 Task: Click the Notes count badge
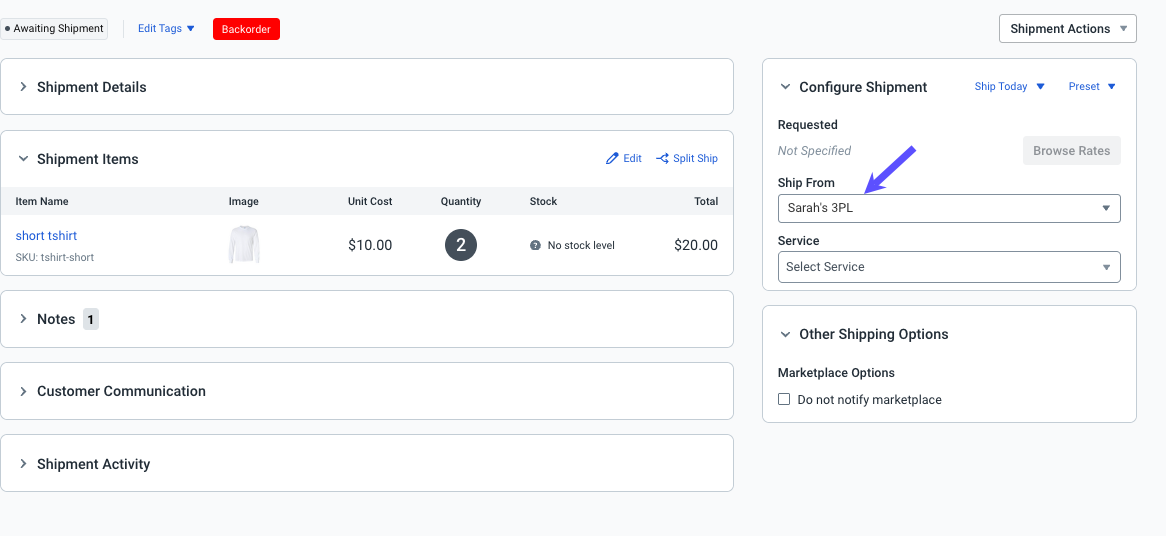pos(90,320)
